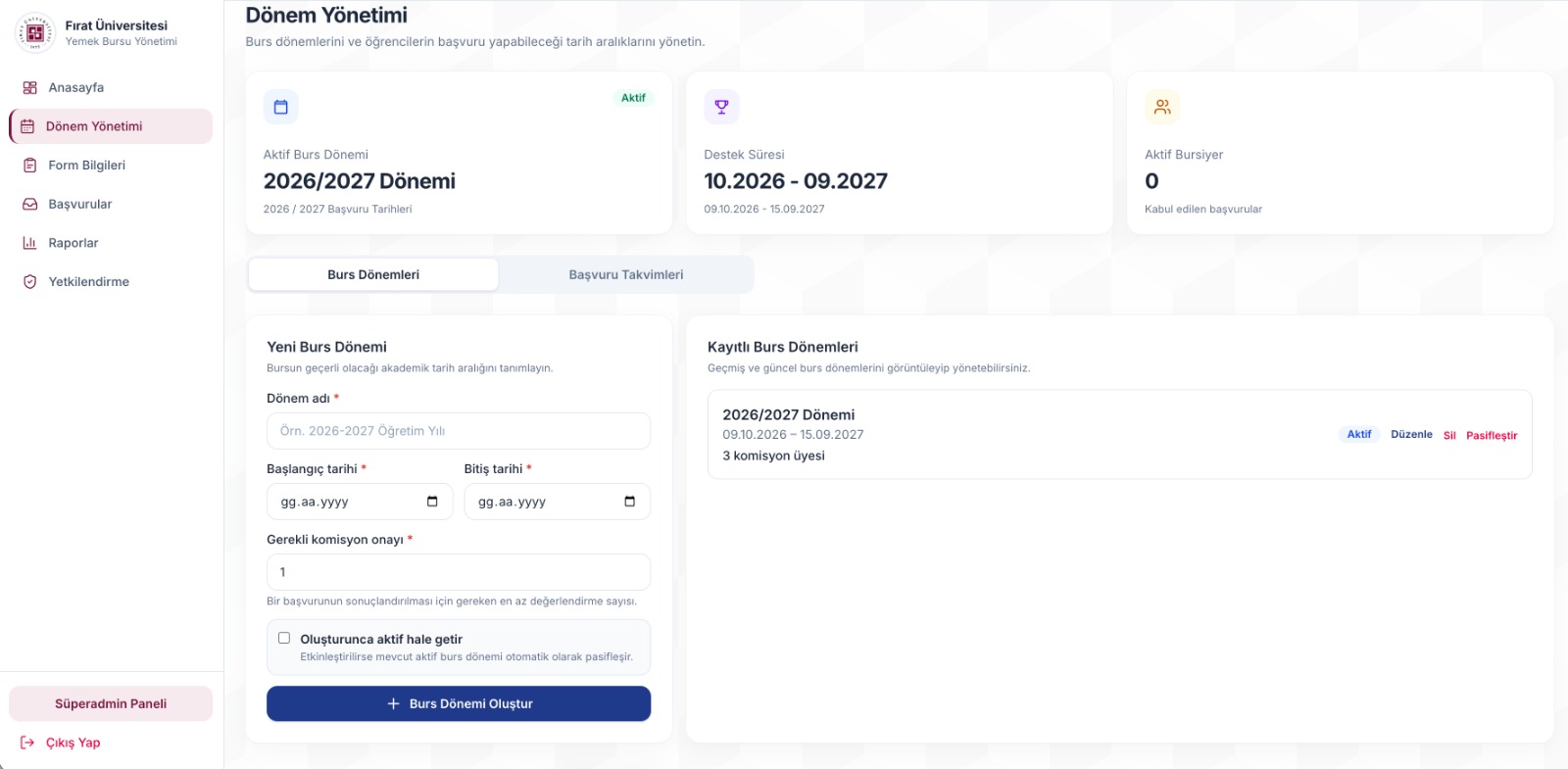The height and width of the screenshot is (769, 1568).
Task: Switch to the Başvuru Takvimleri tab
Action: (x=626, y=275)
